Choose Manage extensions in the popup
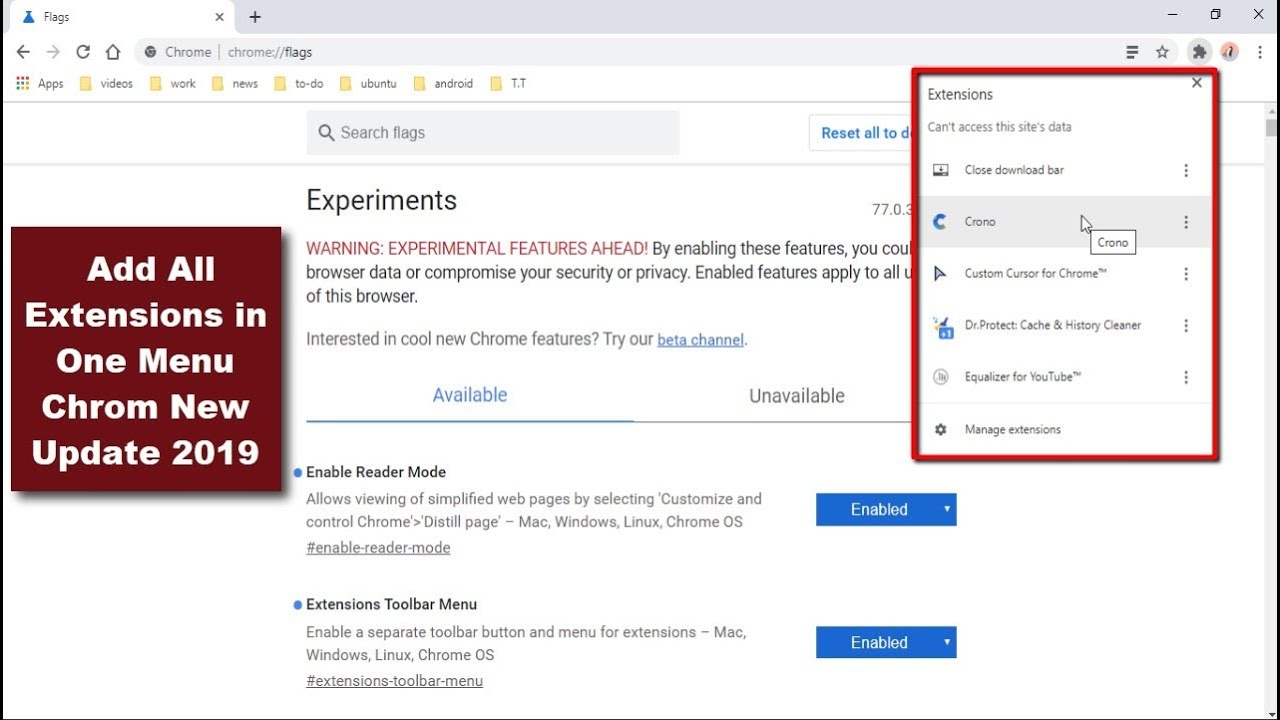This screenshot has width=1280, height=720. tap(1065, 429)
